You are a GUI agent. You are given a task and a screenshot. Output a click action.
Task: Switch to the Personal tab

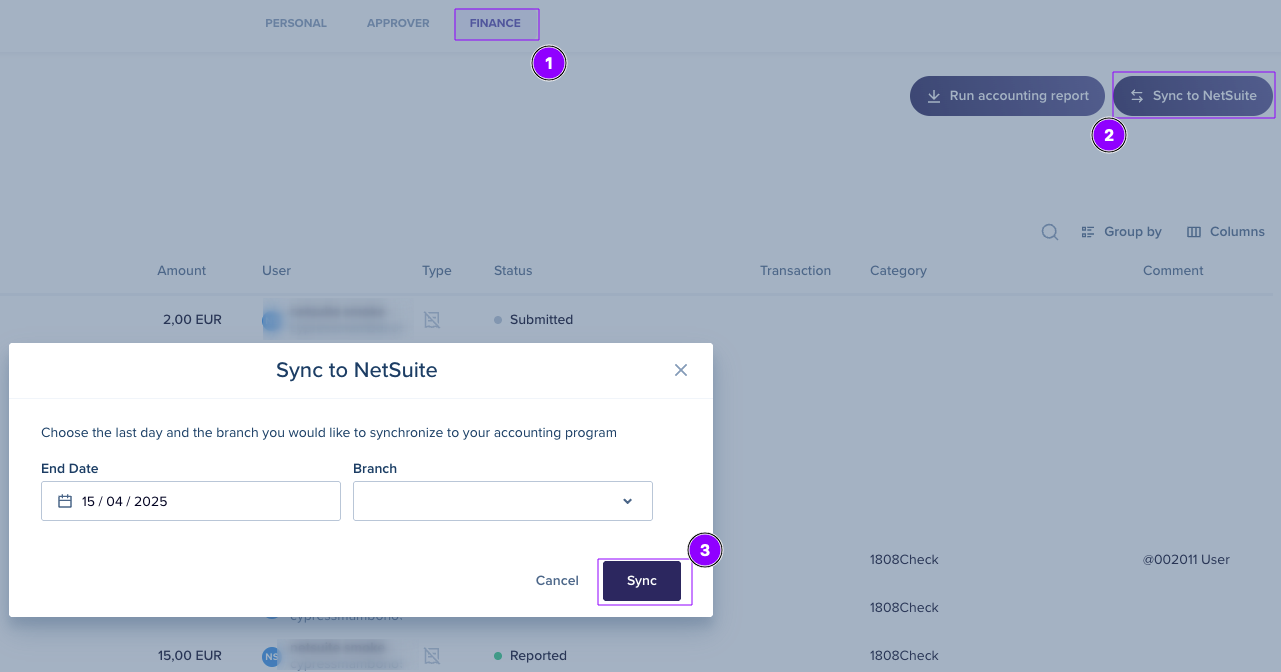pyautogui.click(x=296, y=23)
